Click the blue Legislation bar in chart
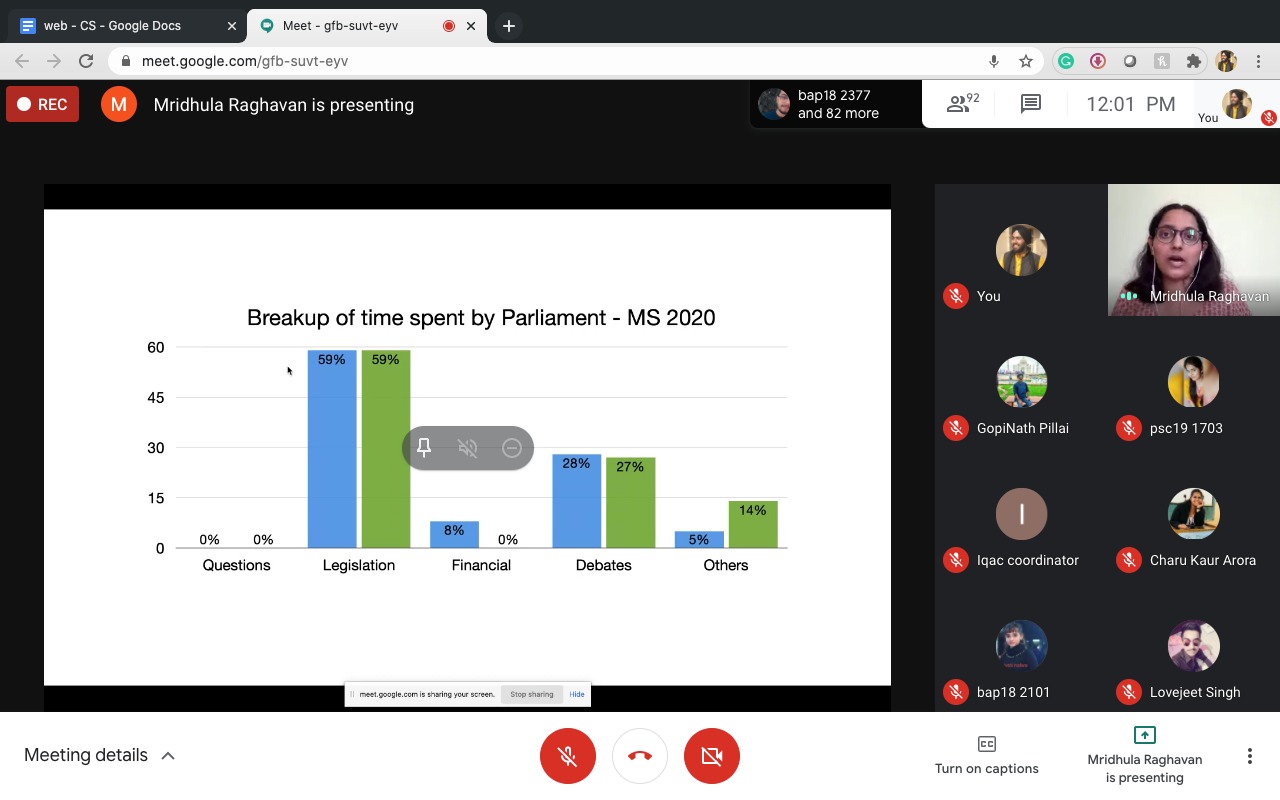This screenshot has height=800, width=1280. point(332,450)
